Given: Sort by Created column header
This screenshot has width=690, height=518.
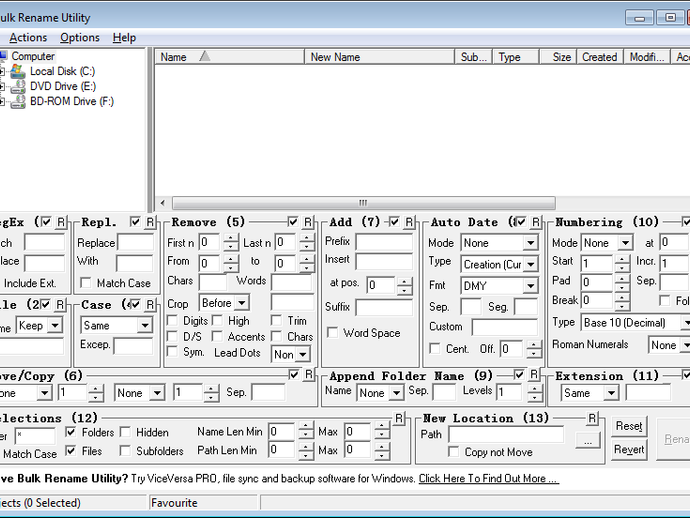Looking at the screenshot, I should (599, 57).
